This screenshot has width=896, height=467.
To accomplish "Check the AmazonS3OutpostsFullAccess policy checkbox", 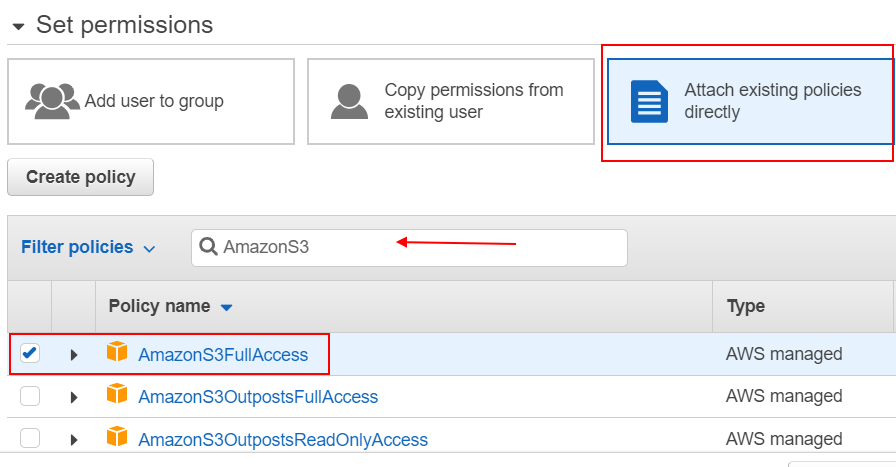I will [x=30, y=396].
